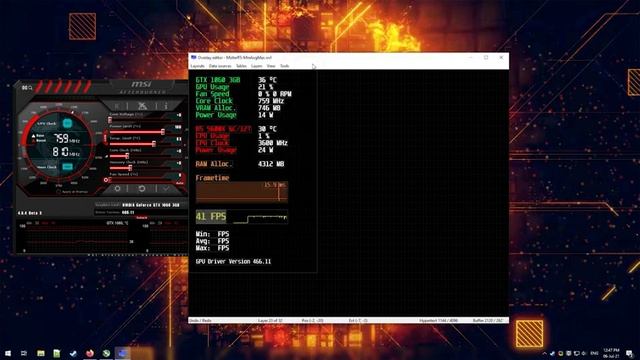Click the Fan Speed slider handle
Viewport: 640px width, 360px height.
coord(110,180)
